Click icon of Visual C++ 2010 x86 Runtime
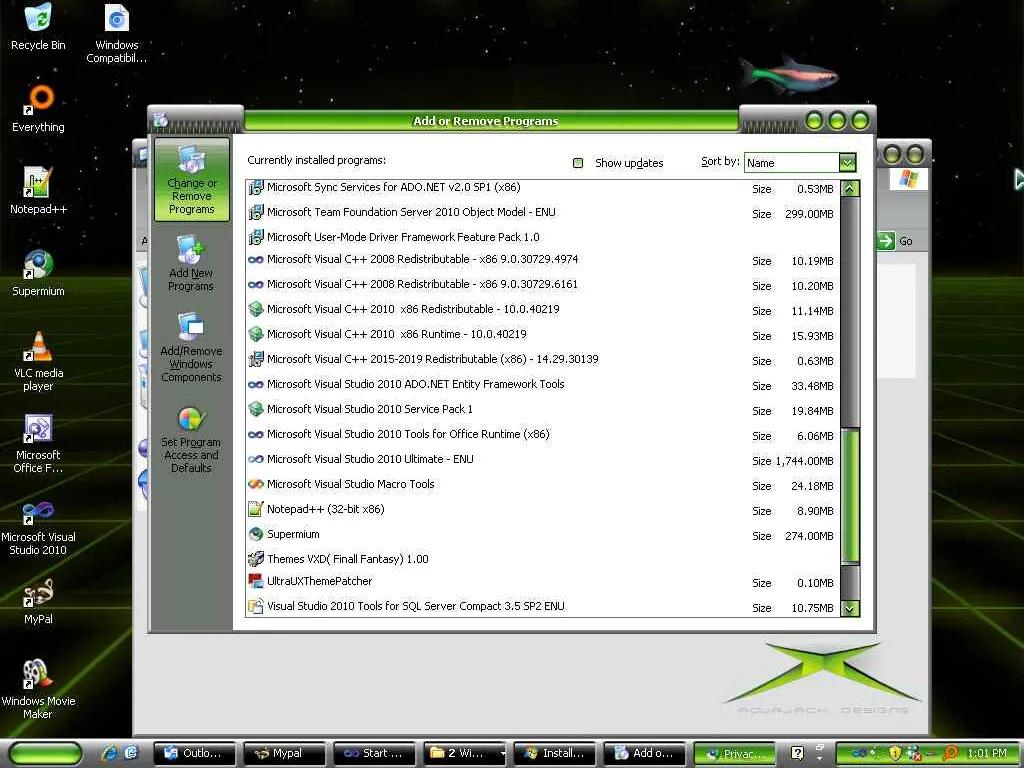 point(256,334)
